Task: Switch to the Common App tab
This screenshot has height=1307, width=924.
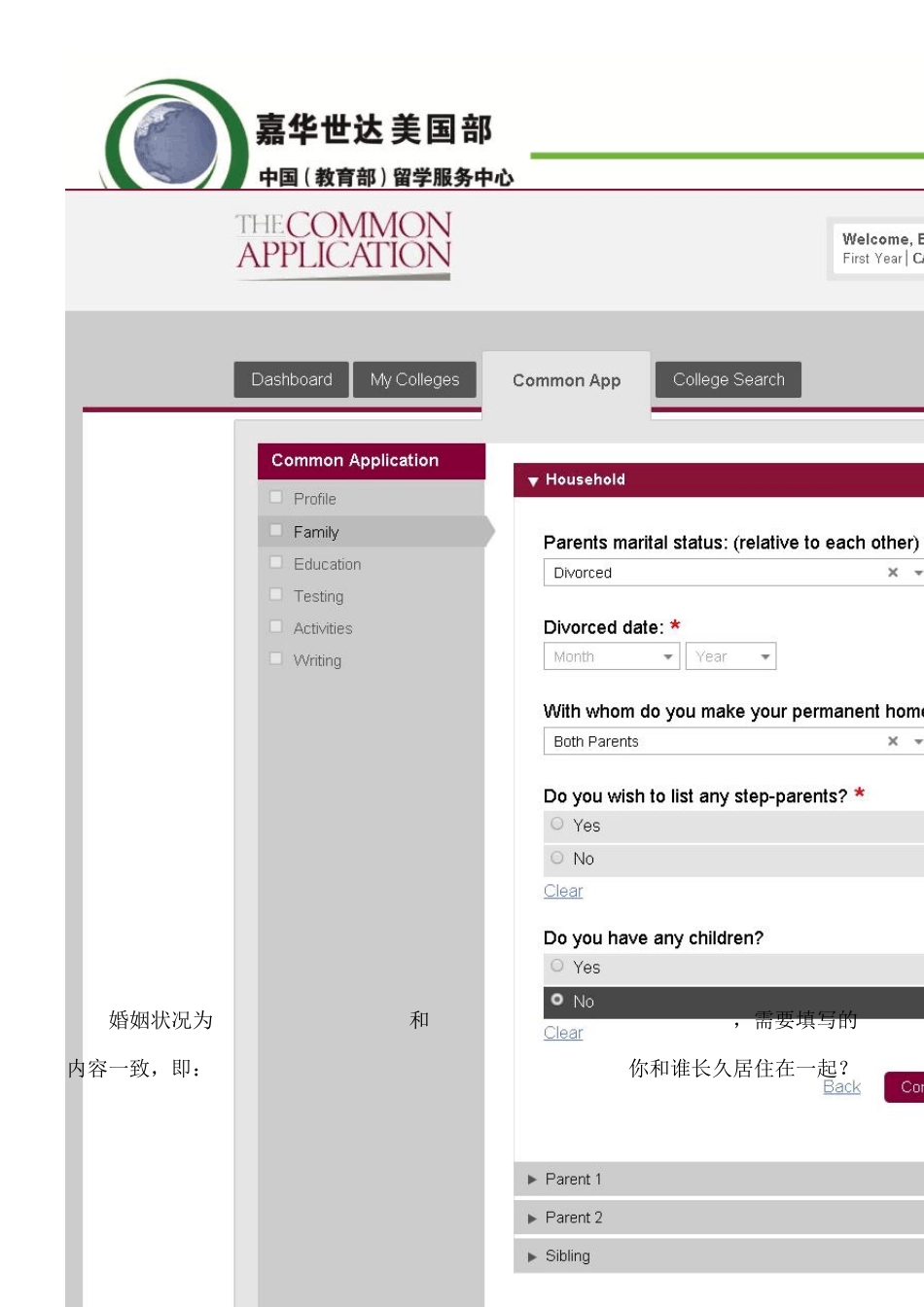Action: click(x=566, y=381)
